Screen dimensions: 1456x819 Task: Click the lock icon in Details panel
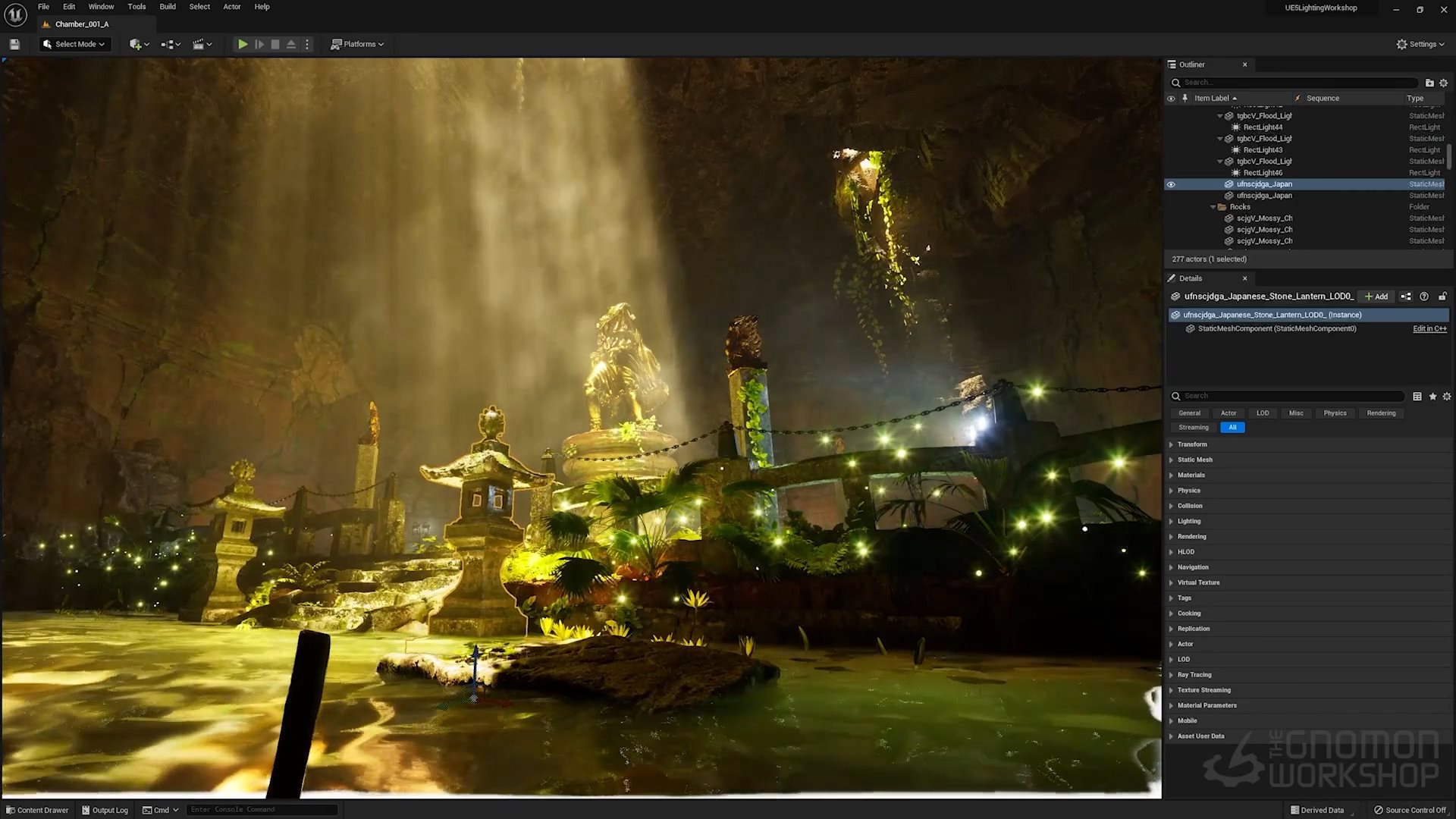pyautogui.click(x=1442, y=297)
